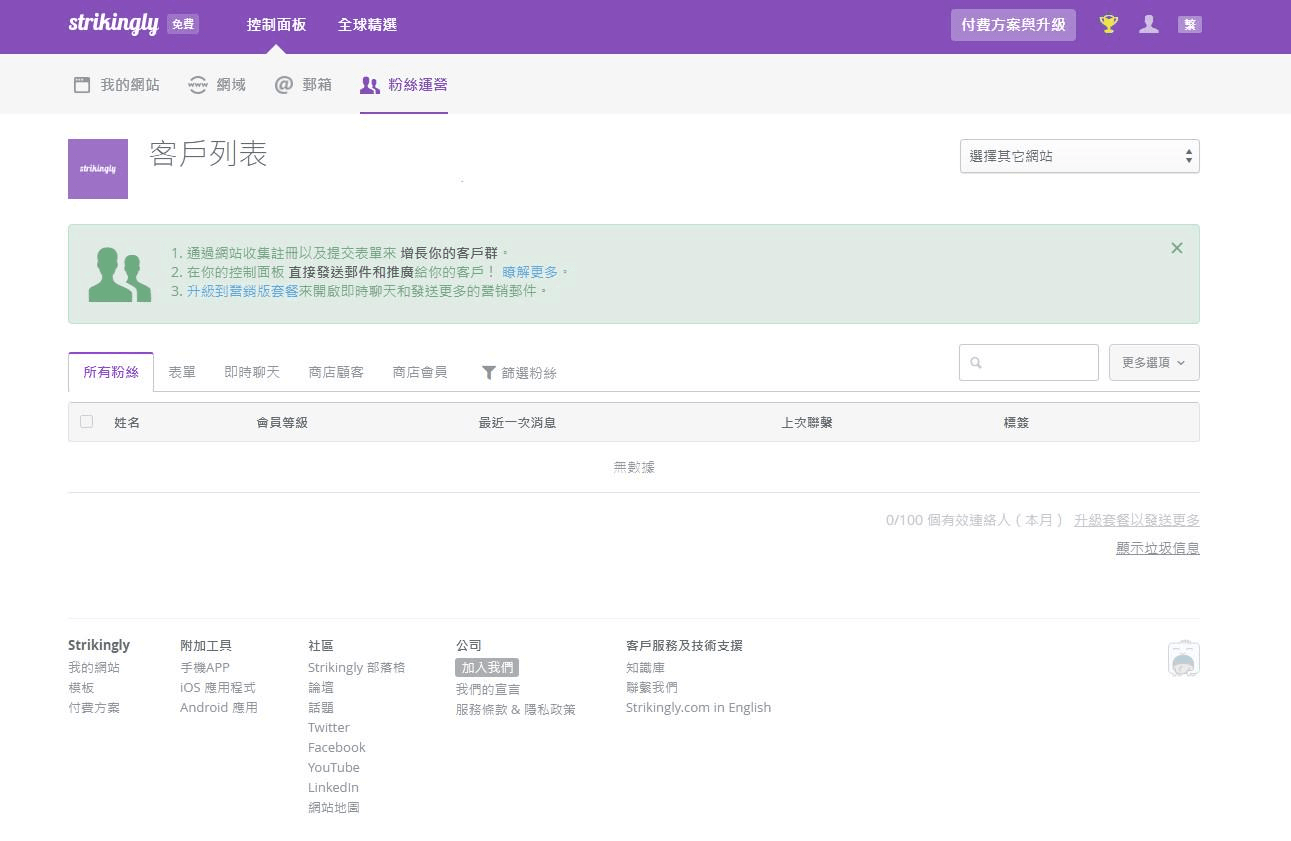The width and height of the screenshot is (1291, 841).
Task: Click the 繁 language switcher icon
Action: click(x=1189, y=23)
